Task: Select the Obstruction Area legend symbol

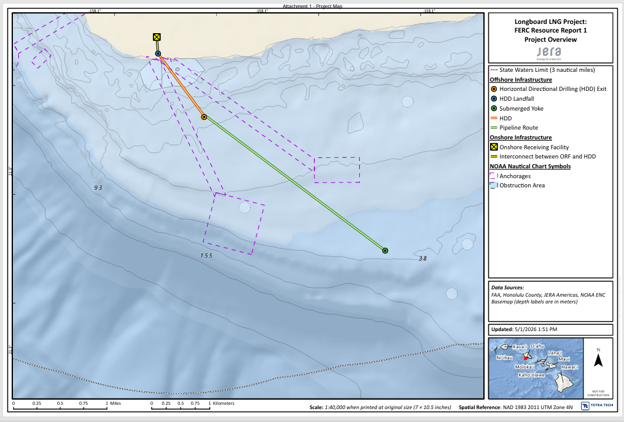Action: click(x=494, y=186)
